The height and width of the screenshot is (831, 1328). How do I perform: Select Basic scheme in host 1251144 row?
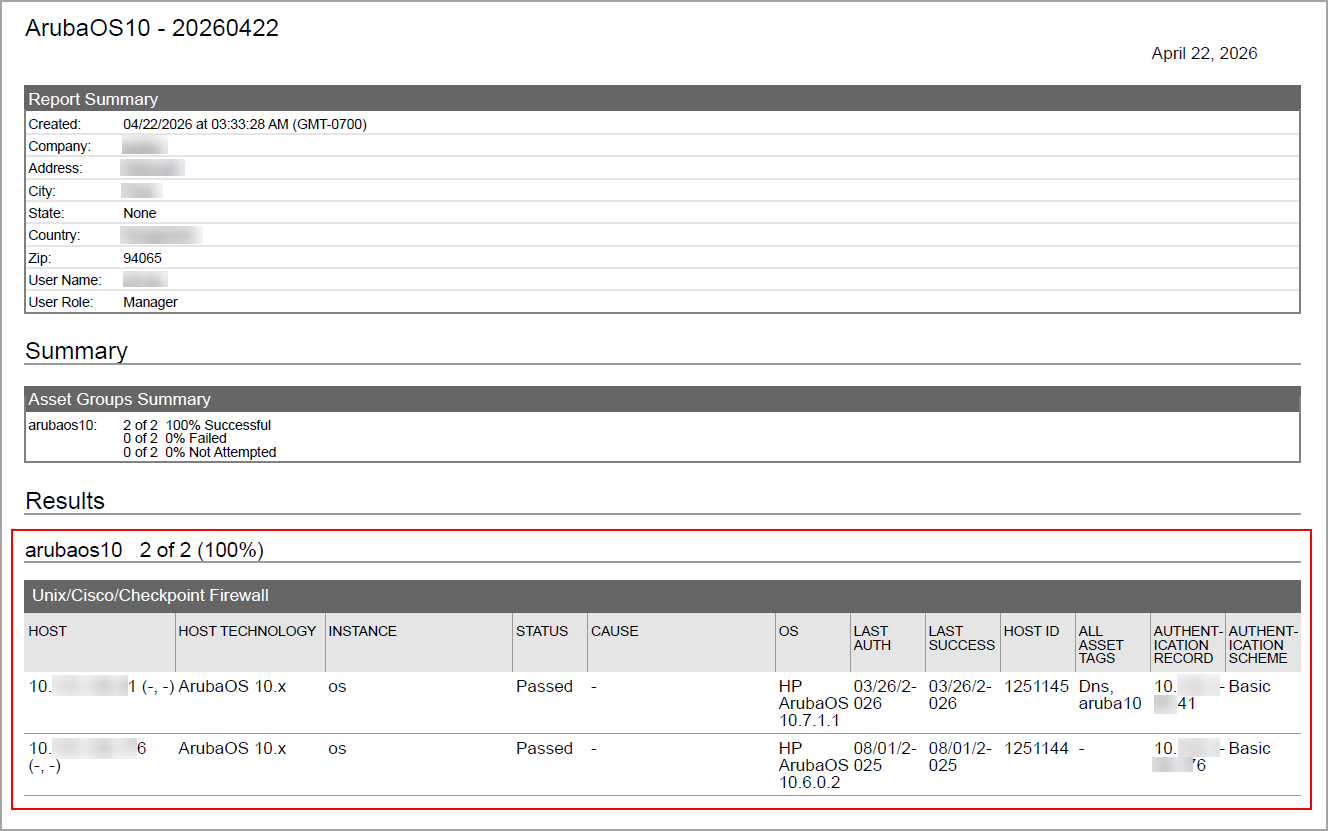pos(1250,749)
